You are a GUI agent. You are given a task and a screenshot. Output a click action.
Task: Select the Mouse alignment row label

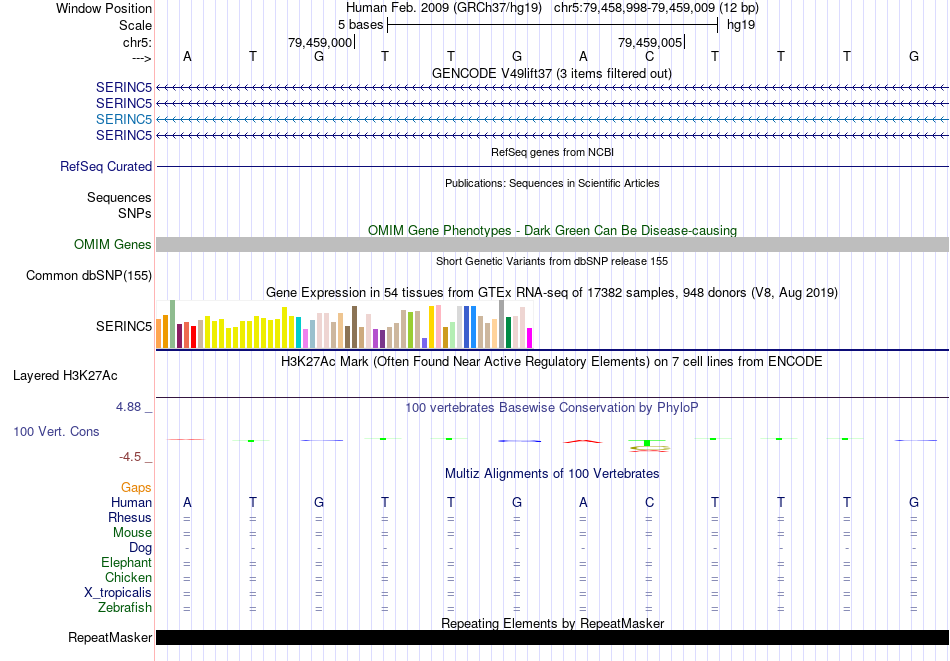click(132, 533)
